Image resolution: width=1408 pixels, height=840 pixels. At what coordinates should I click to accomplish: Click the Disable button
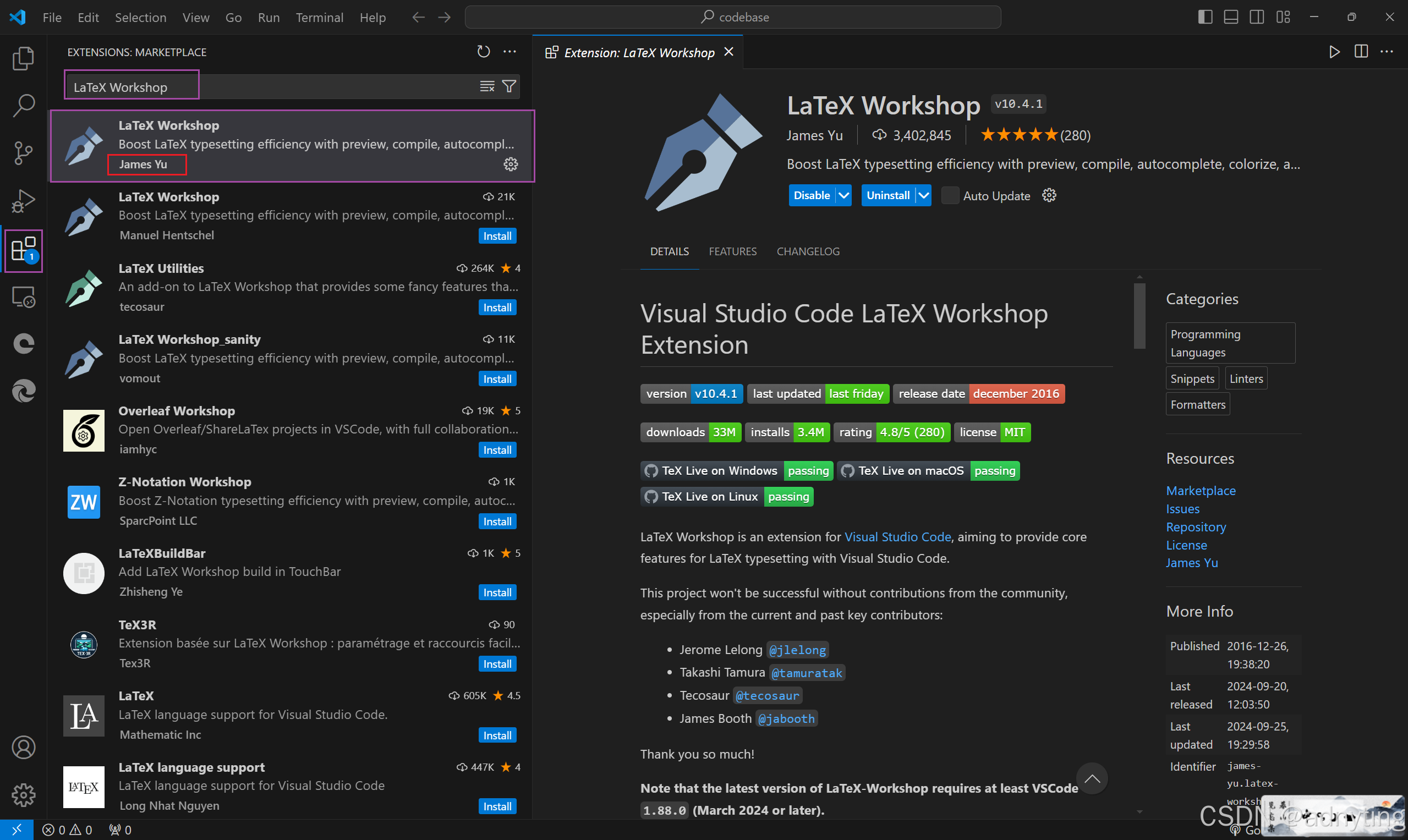(812, 195)
